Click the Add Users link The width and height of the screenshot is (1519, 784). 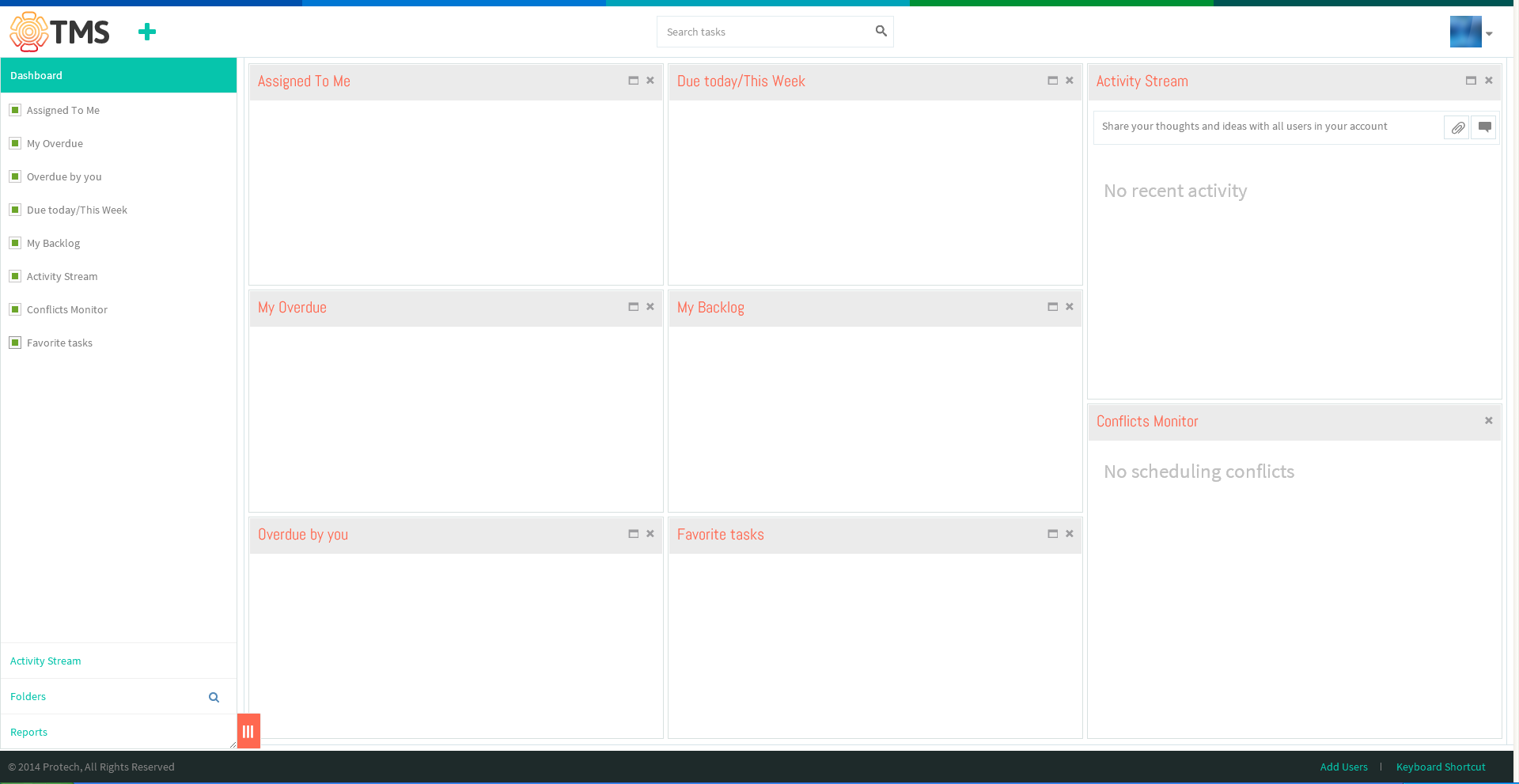click(x=1343, y=767)
